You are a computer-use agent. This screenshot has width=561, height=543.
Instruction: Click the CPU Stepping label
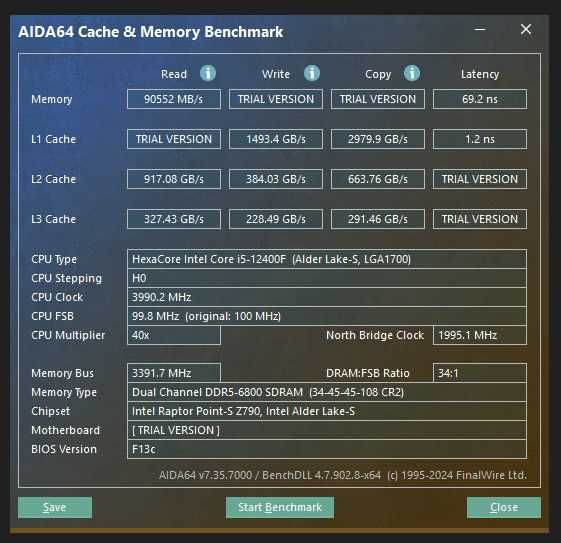(67, 279)
